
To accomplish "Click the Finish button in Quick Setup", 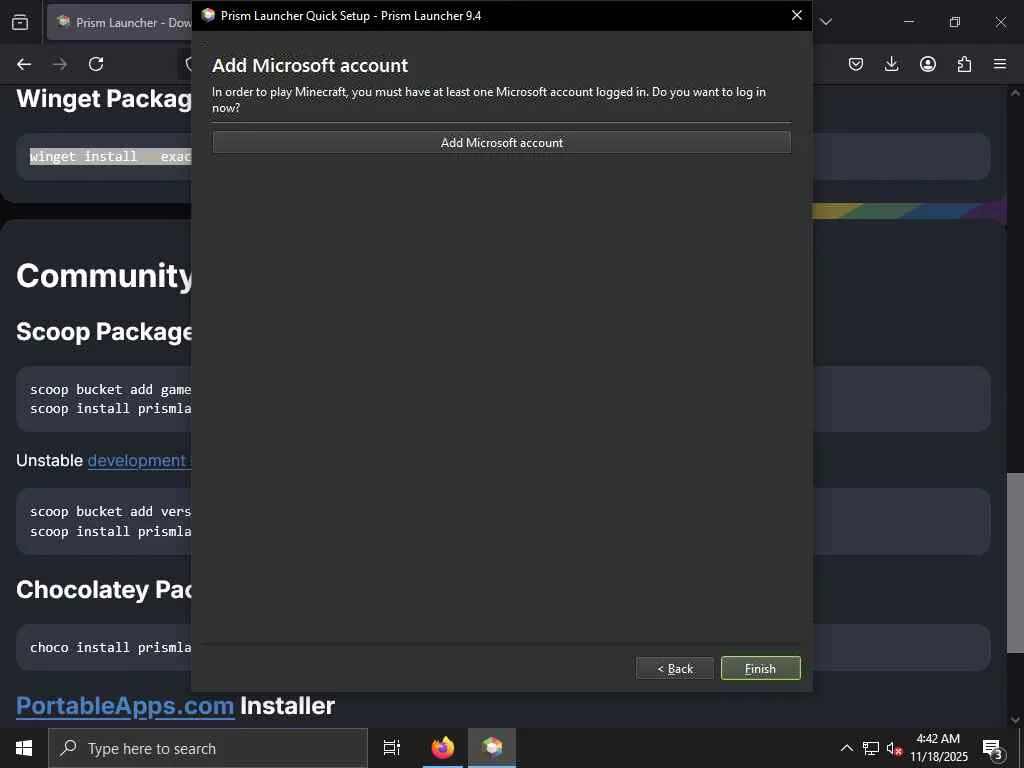I will pyautogui.click(x=760, y=668).
